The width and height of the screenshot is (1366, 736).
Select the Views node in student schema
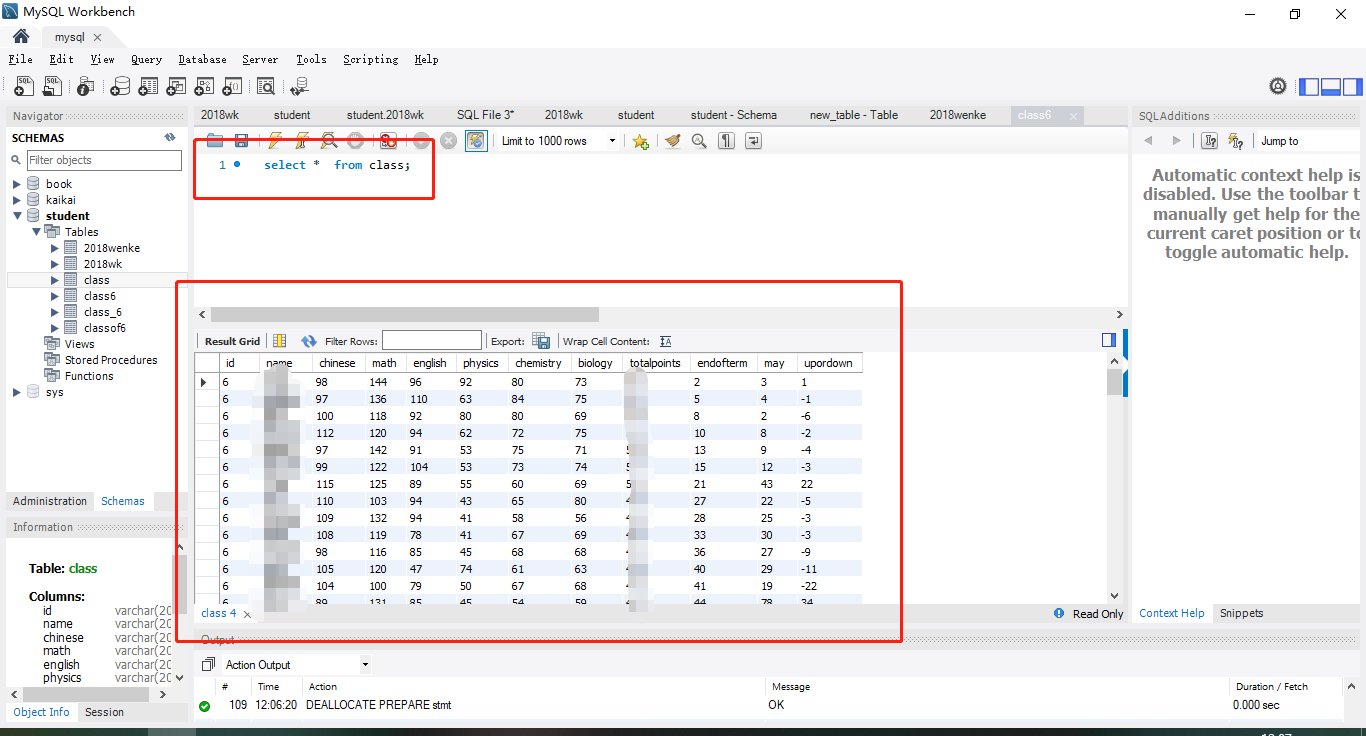[79, 344]
